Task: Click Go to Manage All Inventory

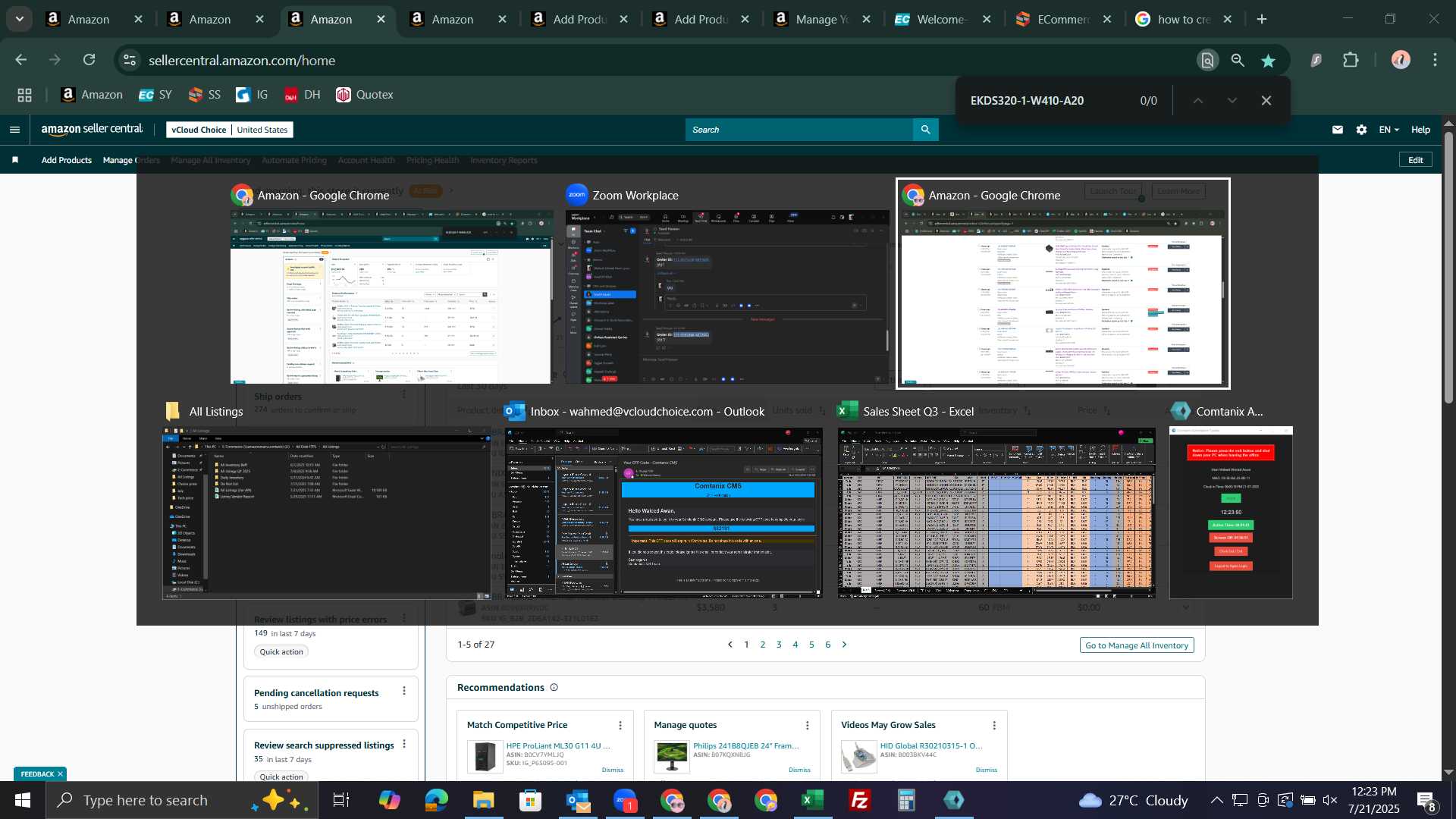Action: (x=1137, y=645)
